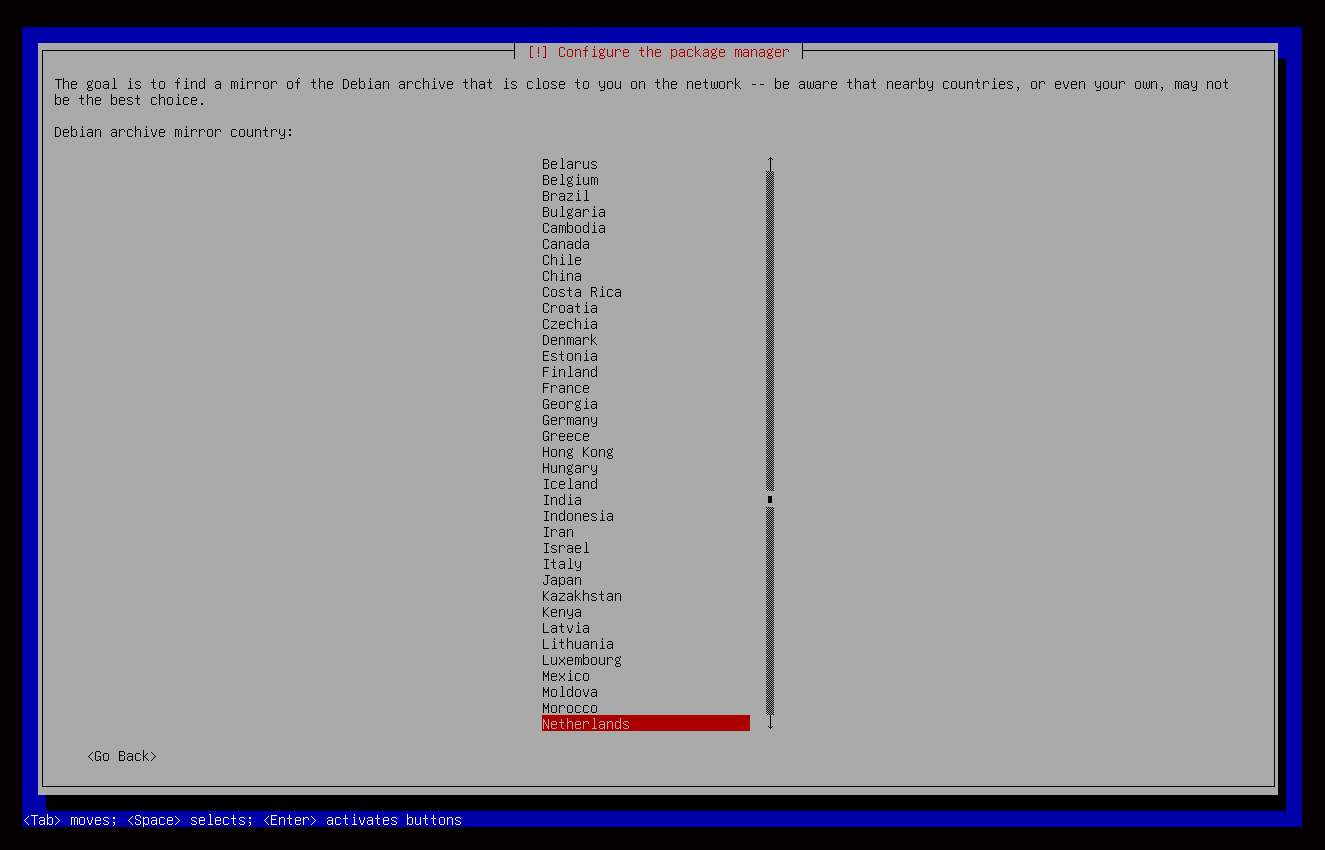1325x850 pixels.
Task: Select India as the mirror country
Action: click(562, 500)
